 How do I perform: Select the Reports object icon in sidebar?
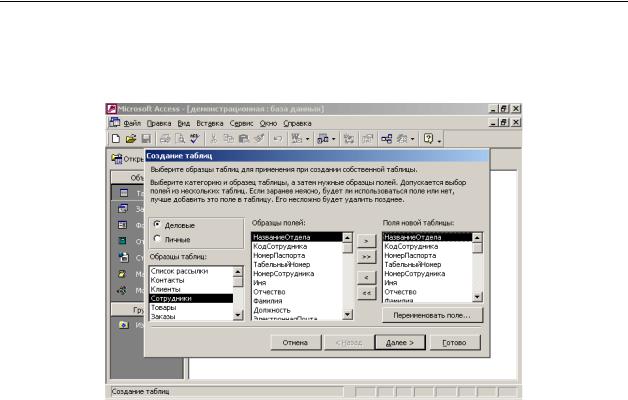[122, 241]
